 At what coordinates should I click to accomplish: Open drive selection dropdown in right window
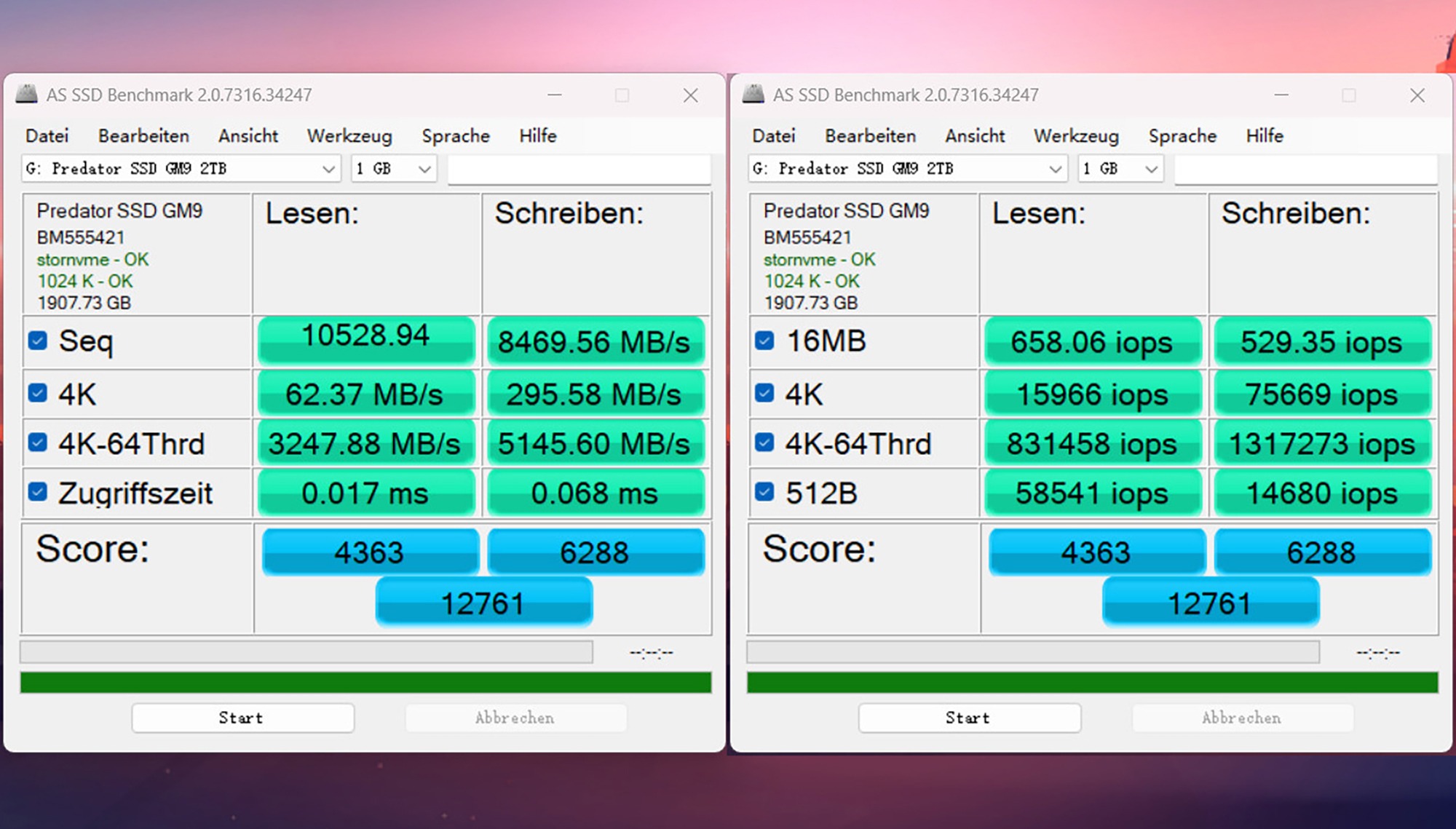[x=907, y=169]
